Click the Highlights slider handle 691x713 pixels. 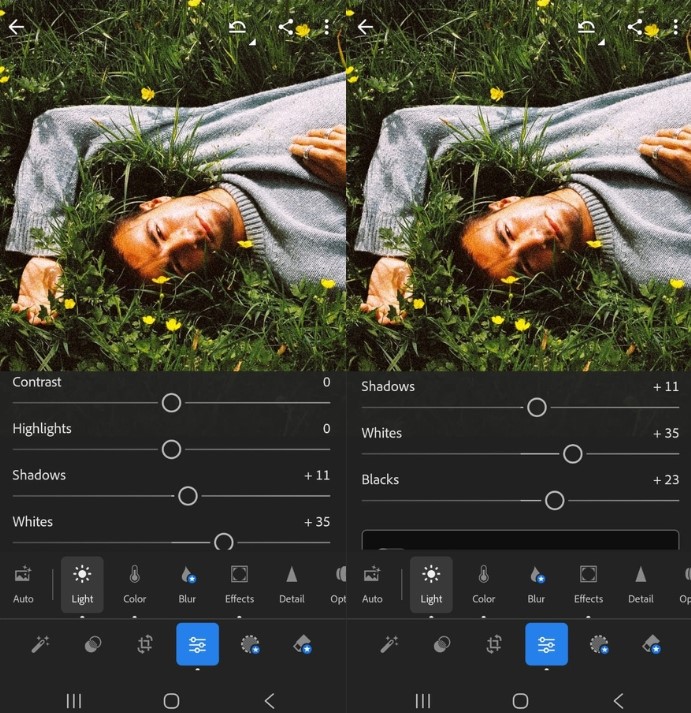[x=171, y=449]
